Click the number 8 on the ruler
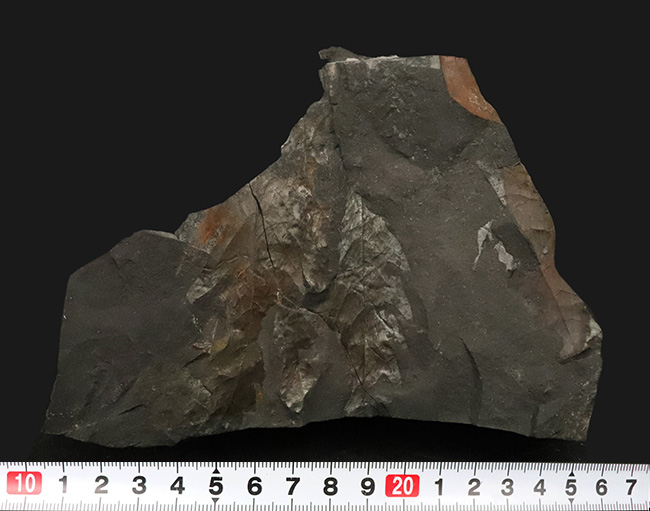 tap(330, 486)
